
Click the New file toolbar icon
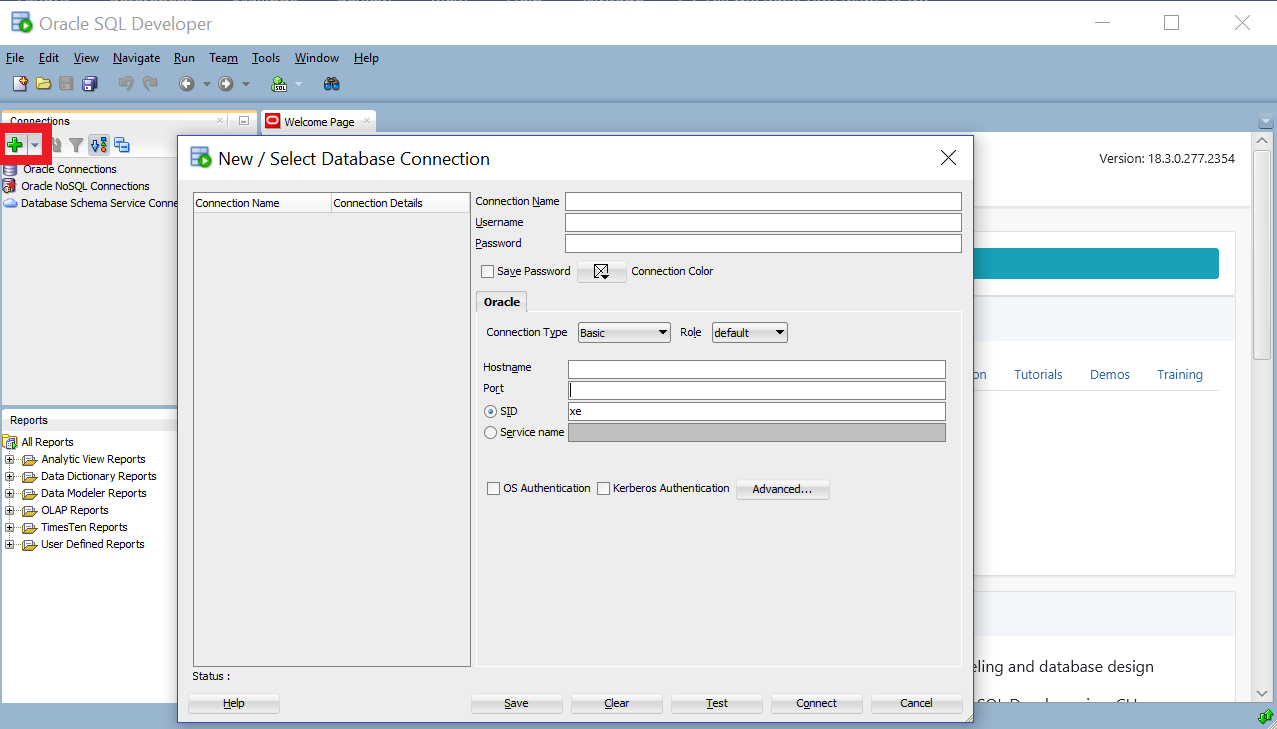pyautogui.click(x=20, y=84)
